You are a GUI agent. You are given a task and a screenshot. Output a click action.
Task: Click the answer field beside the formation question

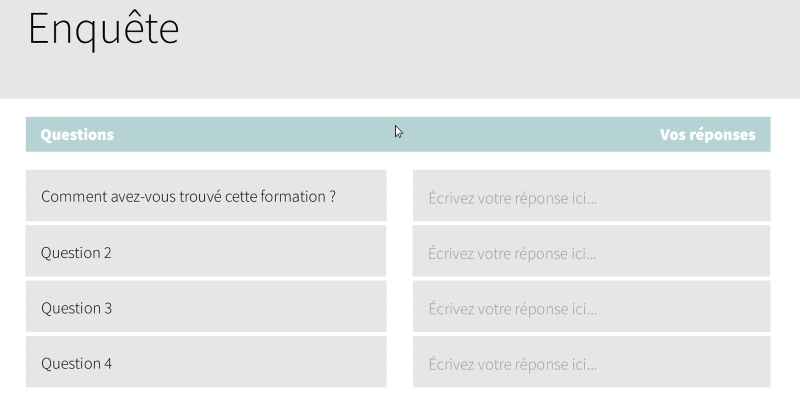(x=591, y=195)
